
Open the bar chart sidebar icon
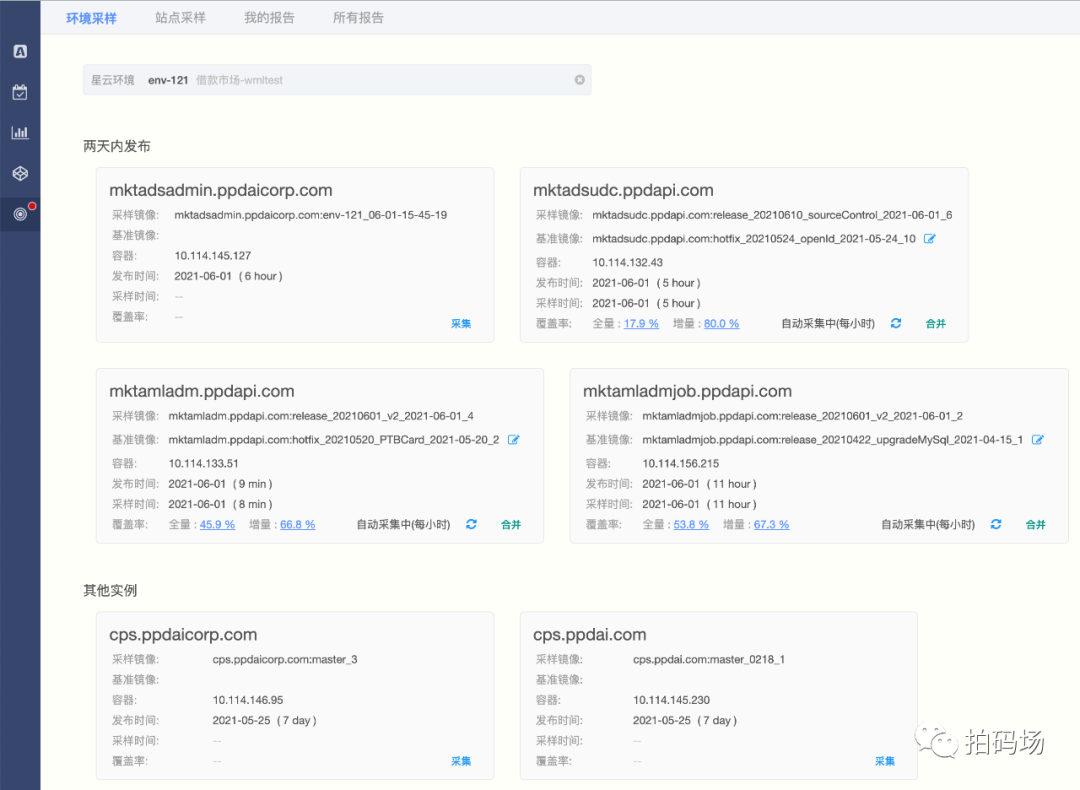point(20,132)
